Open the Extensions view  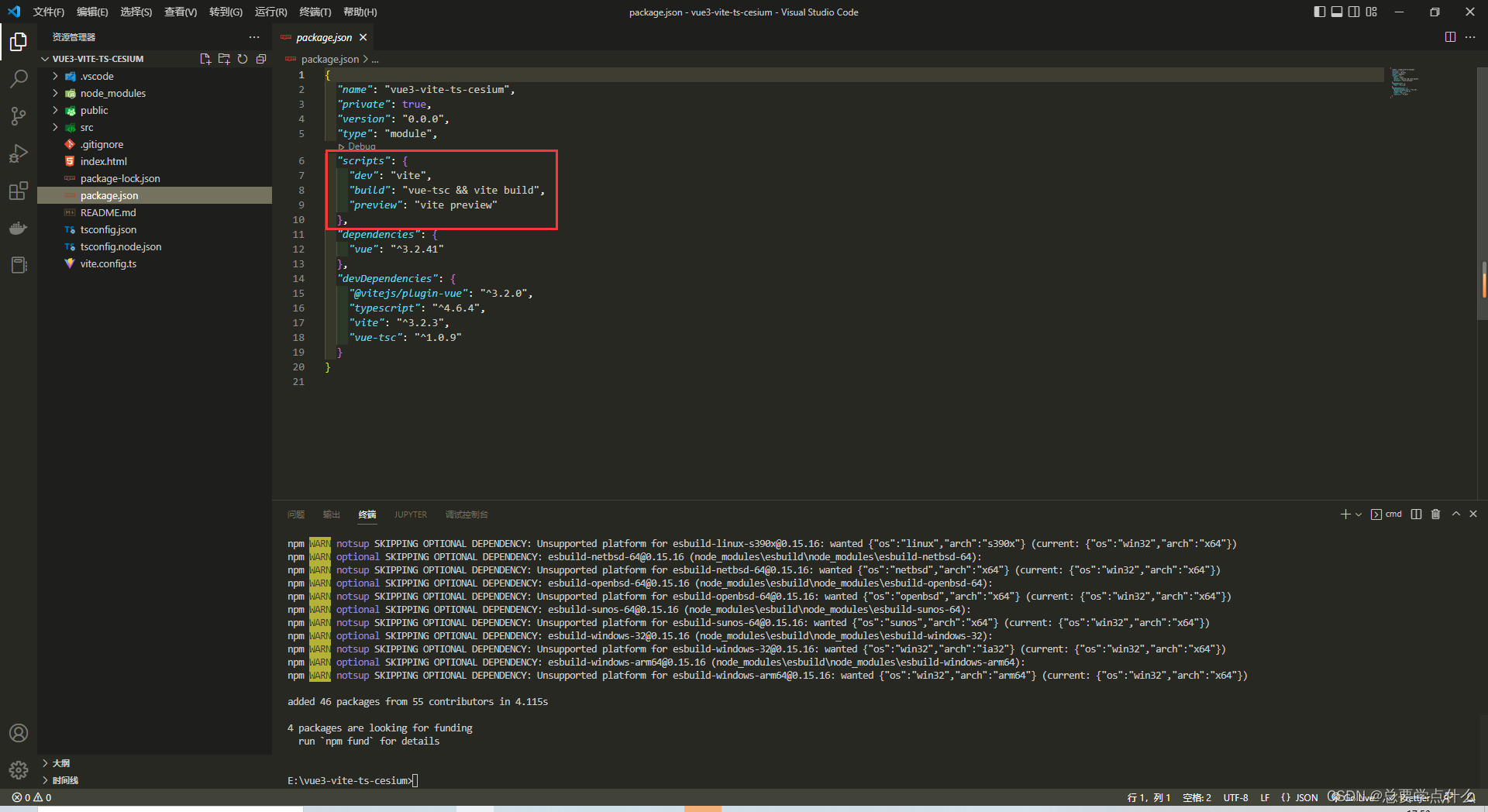[19, 191]
